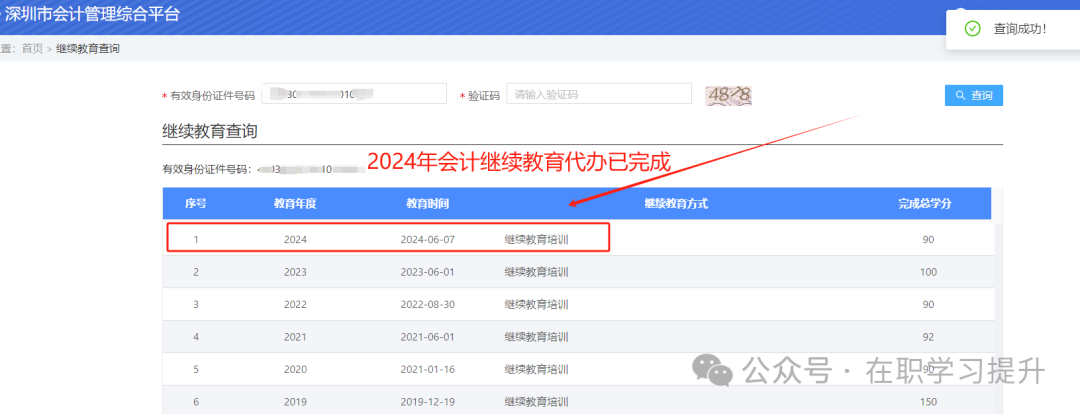Click the green success check icon
Image resolution: width=1080 pixels, height=414 pixels.
point(972,29)
